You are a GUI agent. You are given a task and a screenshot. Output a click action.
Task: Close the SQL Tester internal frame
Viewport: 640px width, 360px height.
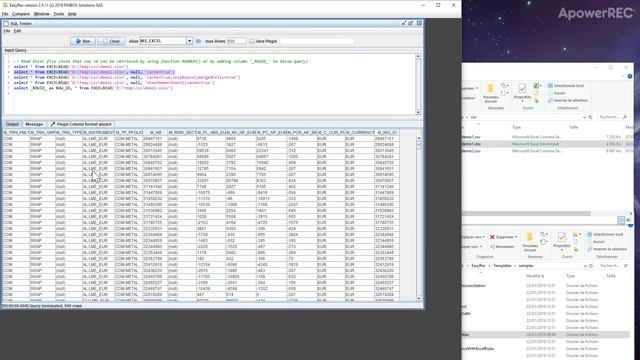coord(419,23)
